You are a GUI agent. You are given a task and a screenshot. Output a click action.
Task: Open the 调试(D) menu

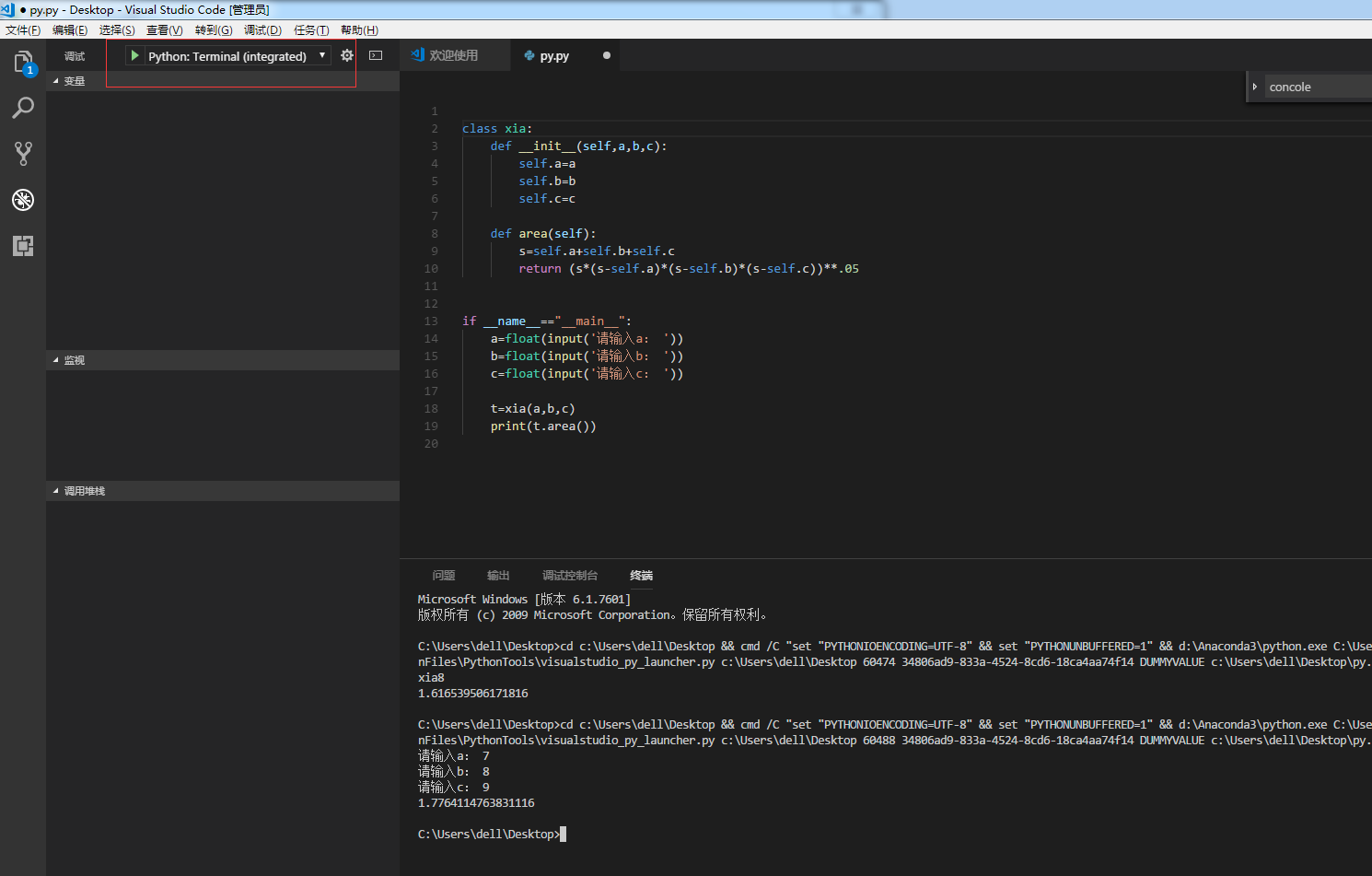(x=262, y=30)
